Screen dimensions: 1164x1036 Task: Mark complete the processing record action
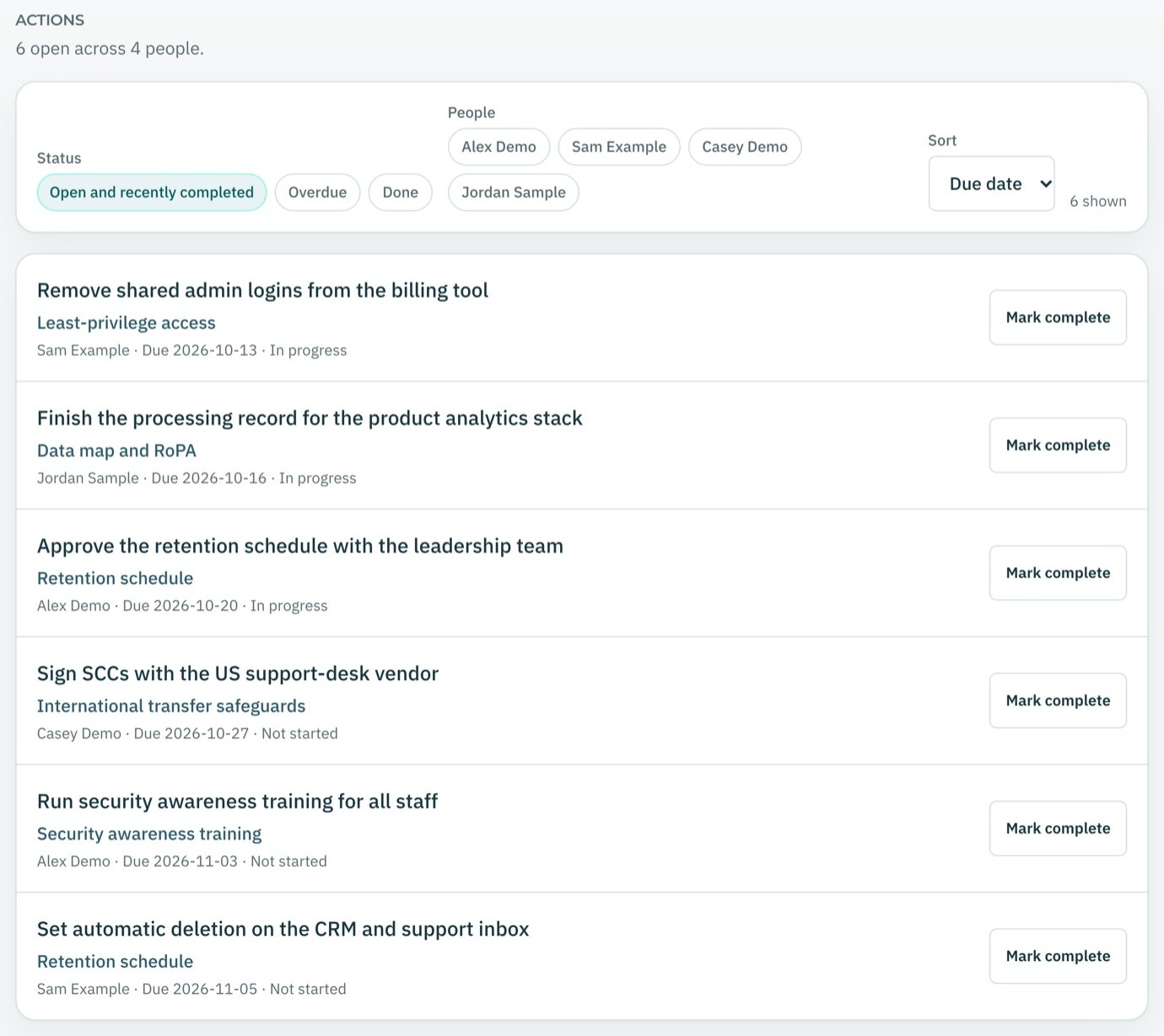point(1058,445)
